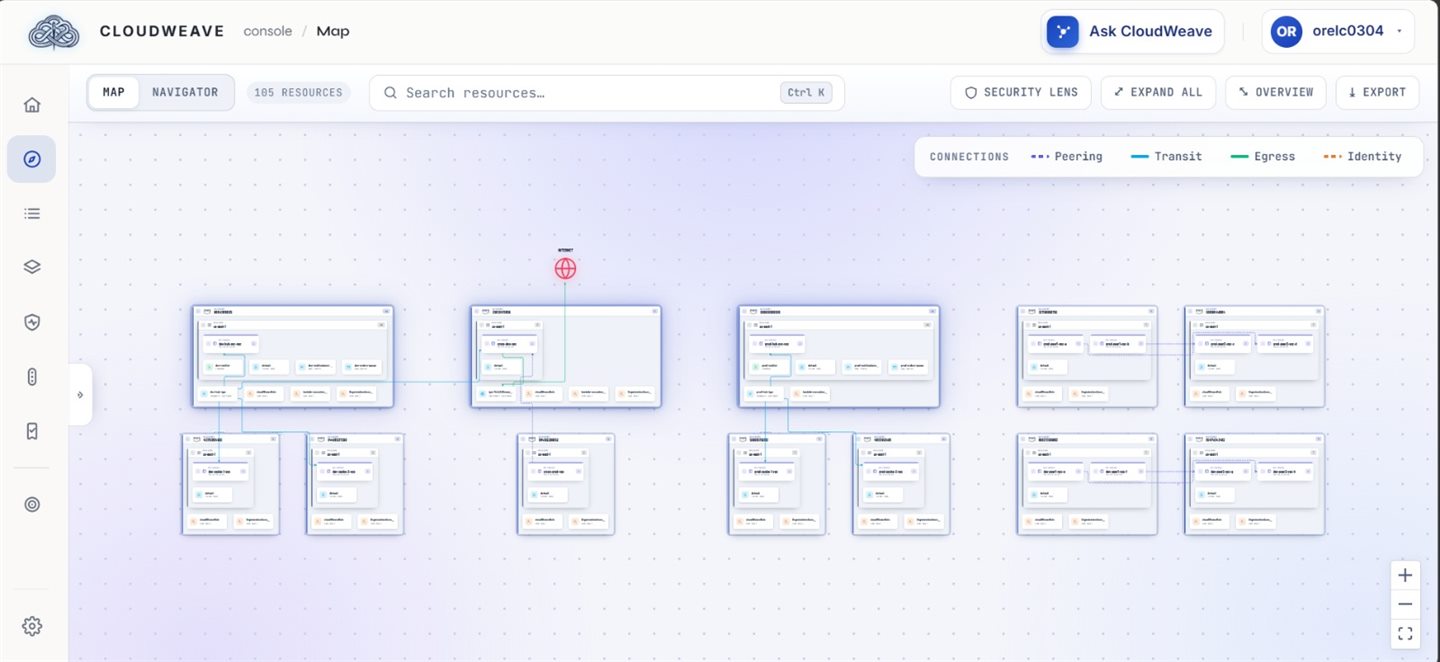This screenshot has height=662, width=1440.
Task: Toggle Peering connections in the legend
Action: (1066, 157)
